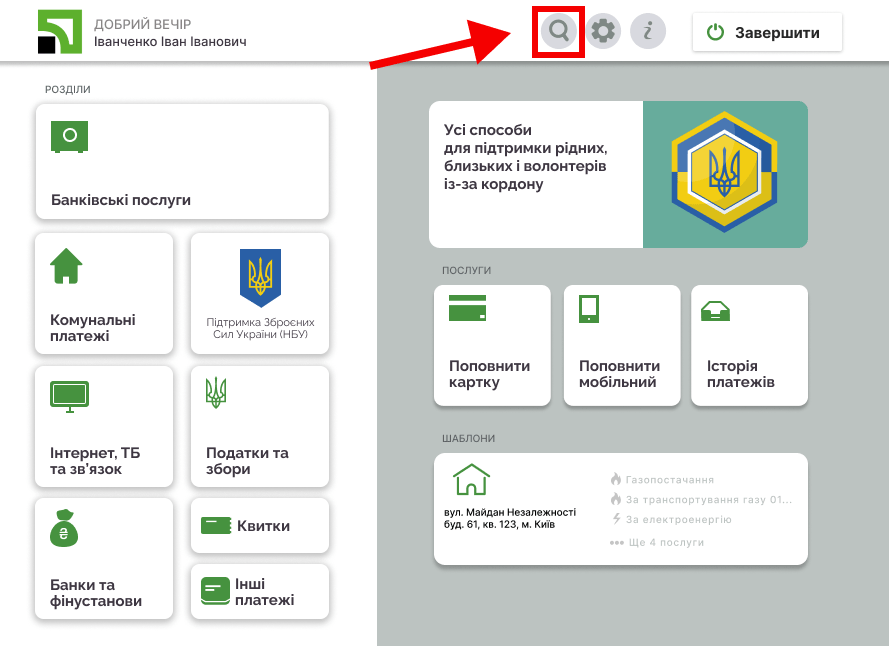Screen dimensions: 889x646
Task: Open Банки та фінустанови section
Action: point(104,558)
